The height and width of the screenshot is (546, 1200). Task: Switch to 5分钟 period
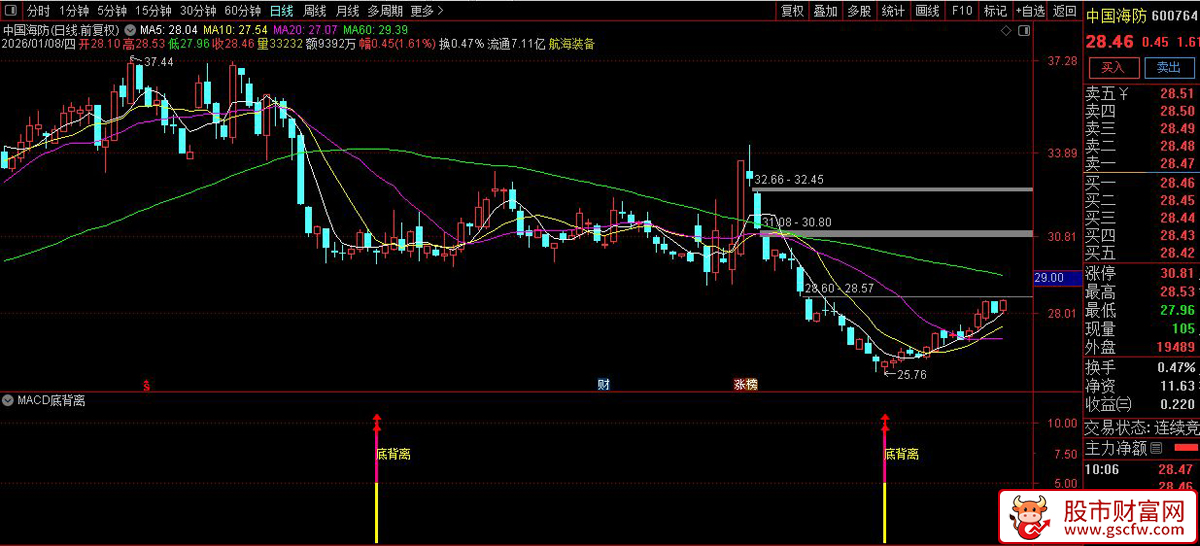coord(113,11)
